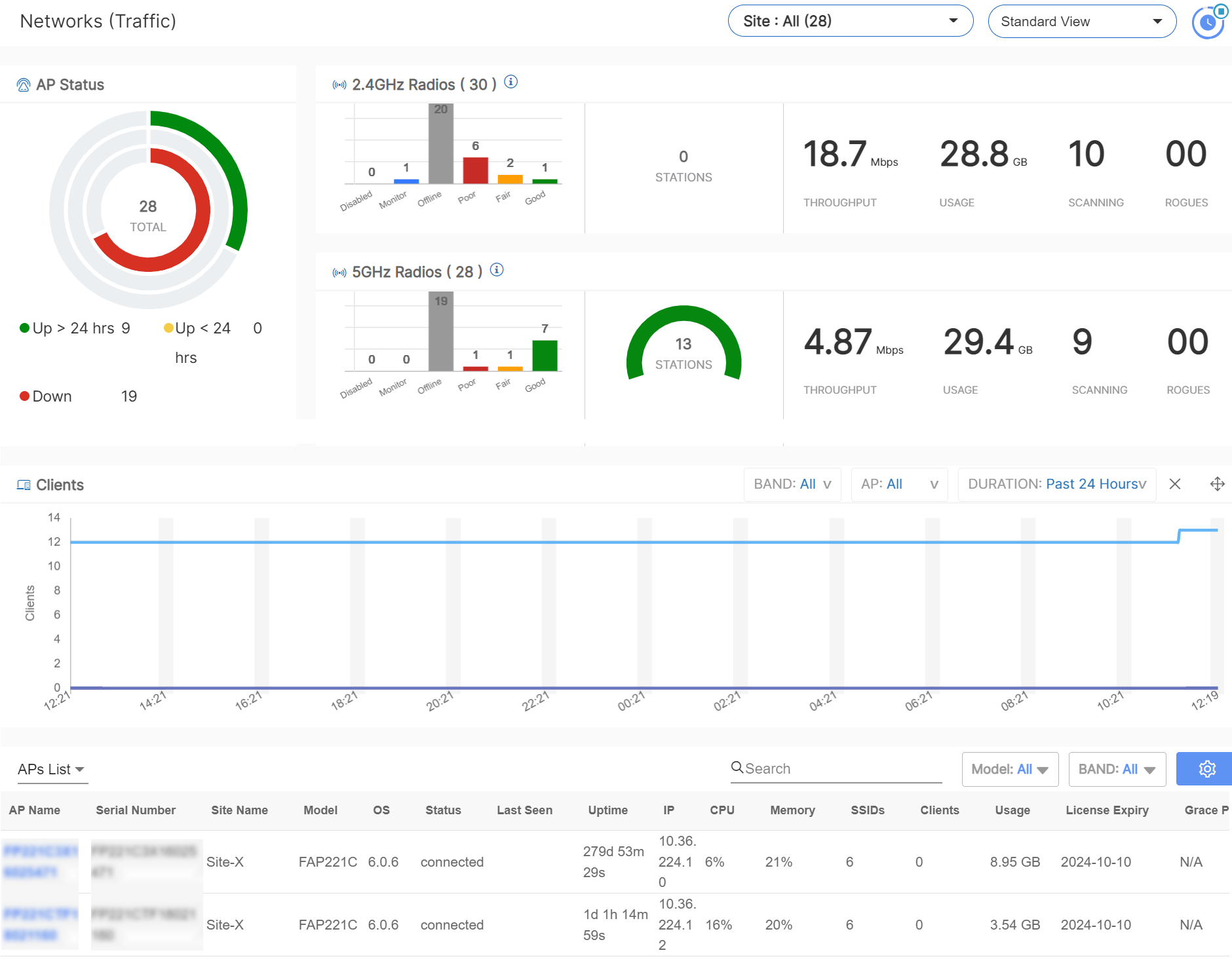The height and width of the screenshot is (961, 1232).
Task: Click the 2.4GHz Offline bar showing 20
Action: point(441,143)
